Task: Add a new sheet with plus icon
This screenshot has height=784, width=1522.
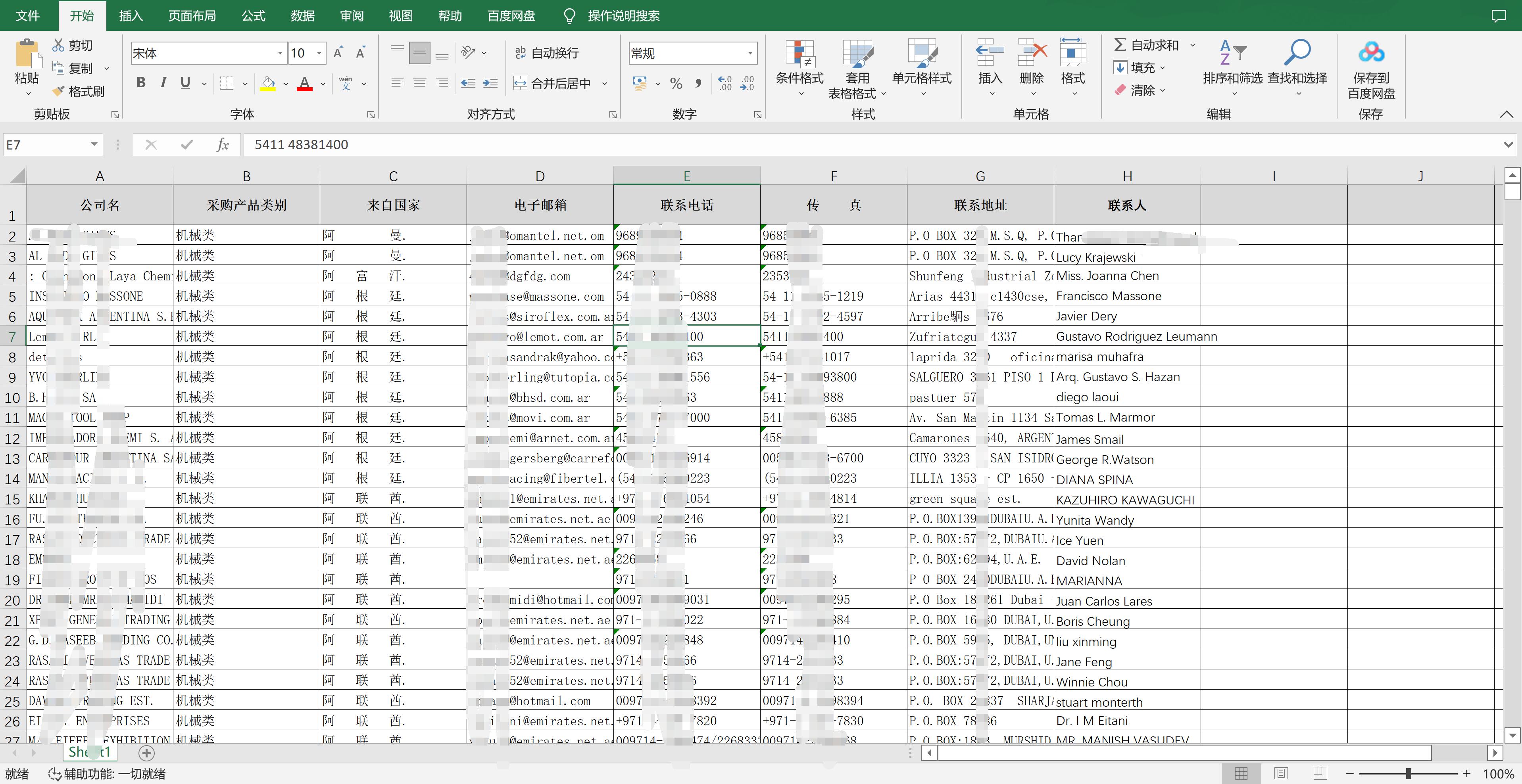Action: (x=146, y=753)
